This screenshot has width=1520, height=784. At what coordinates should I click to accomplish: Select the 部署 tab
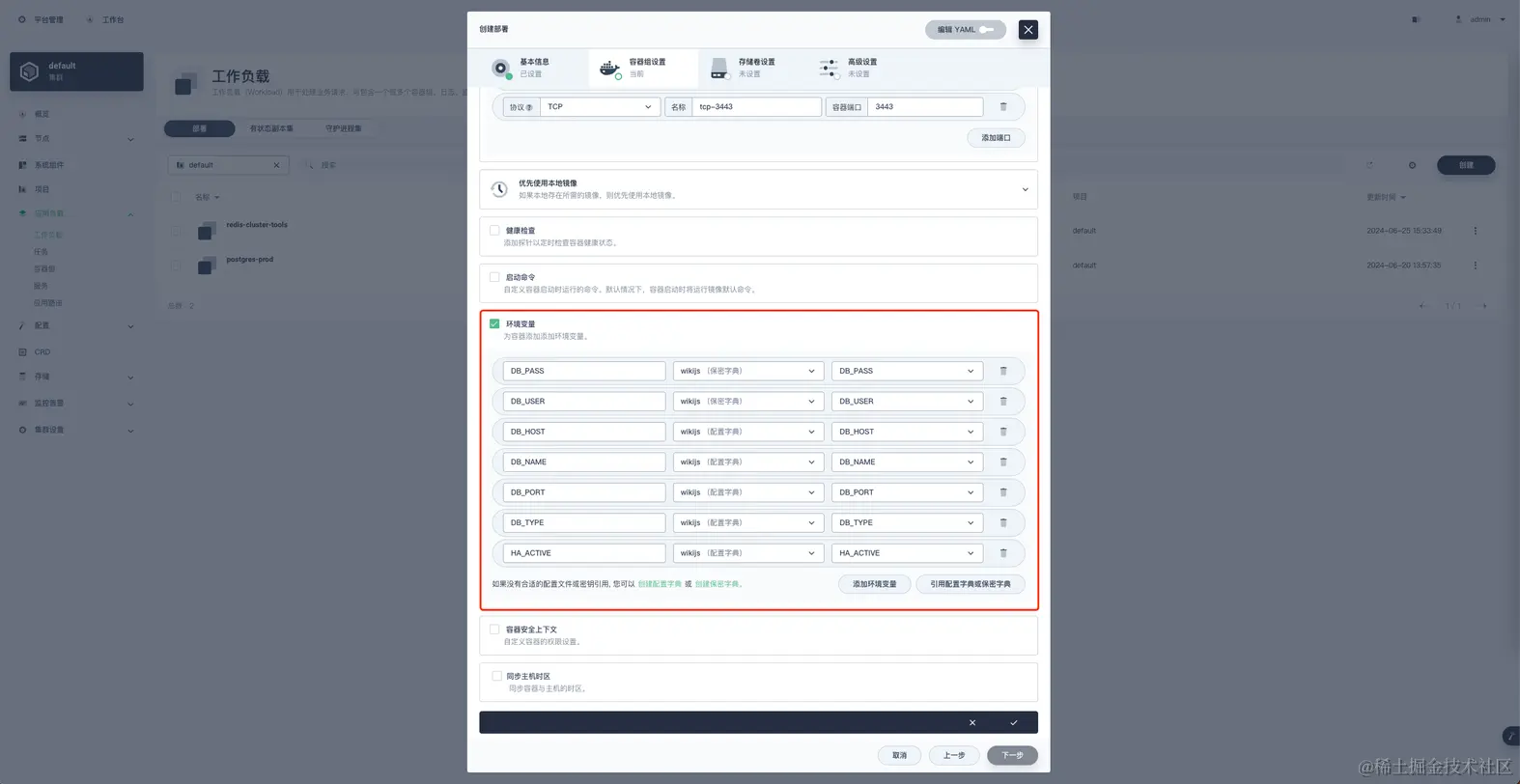pos(200,128)
